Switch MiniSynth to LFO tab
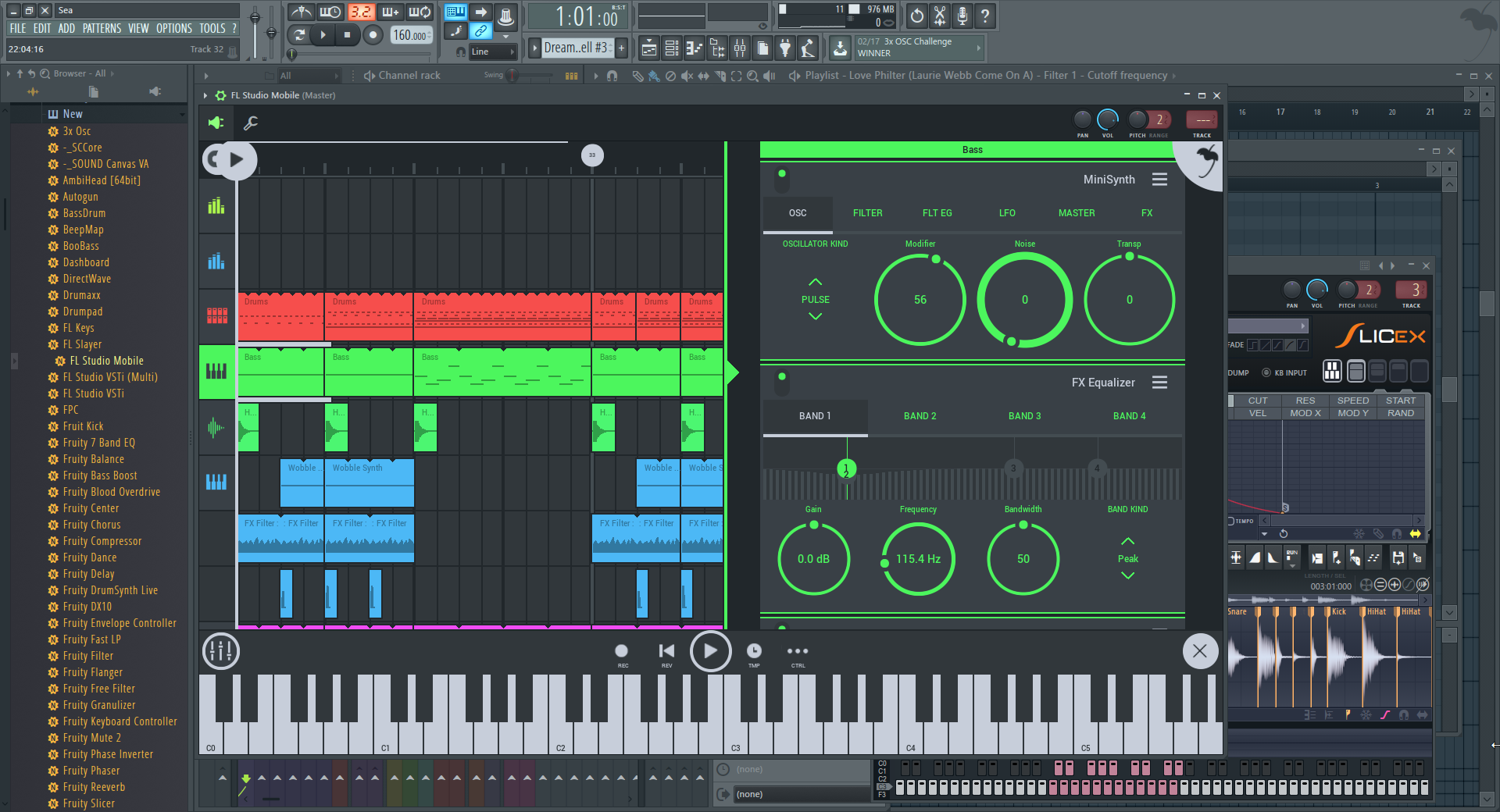The width and height of the screenshot is (1500, 812). (1007, 213)
